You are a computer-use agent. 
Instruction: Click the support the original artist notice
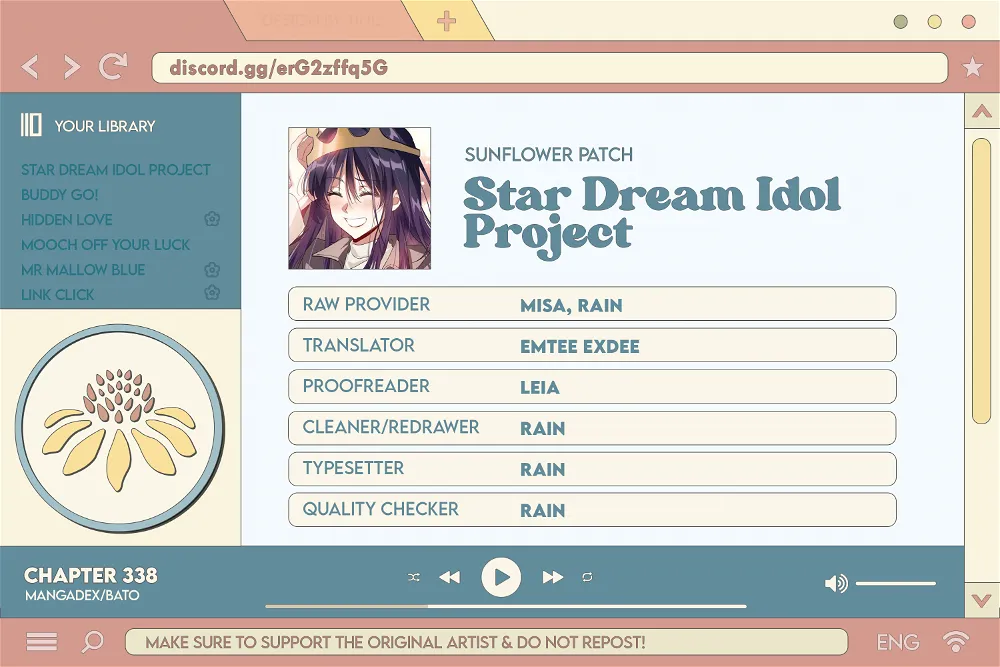click(x=395, y=642)
